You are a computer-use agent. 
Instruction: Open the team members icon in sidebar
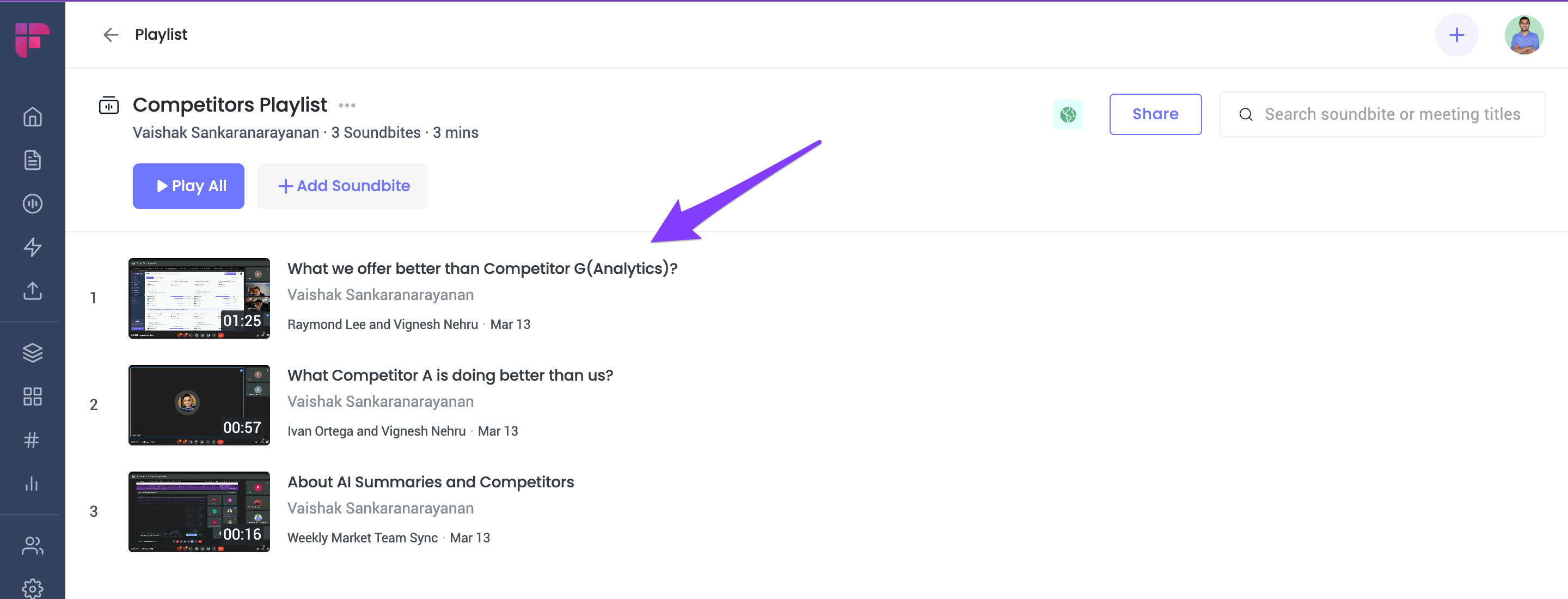click(32, 546)
